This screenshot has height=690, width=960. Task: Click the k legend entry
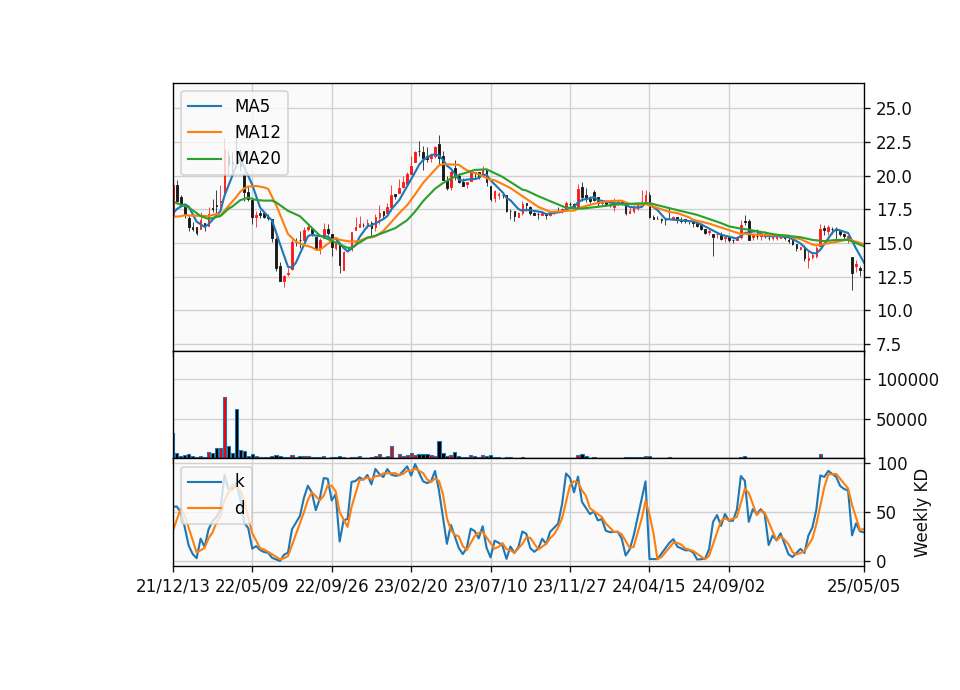239,481
